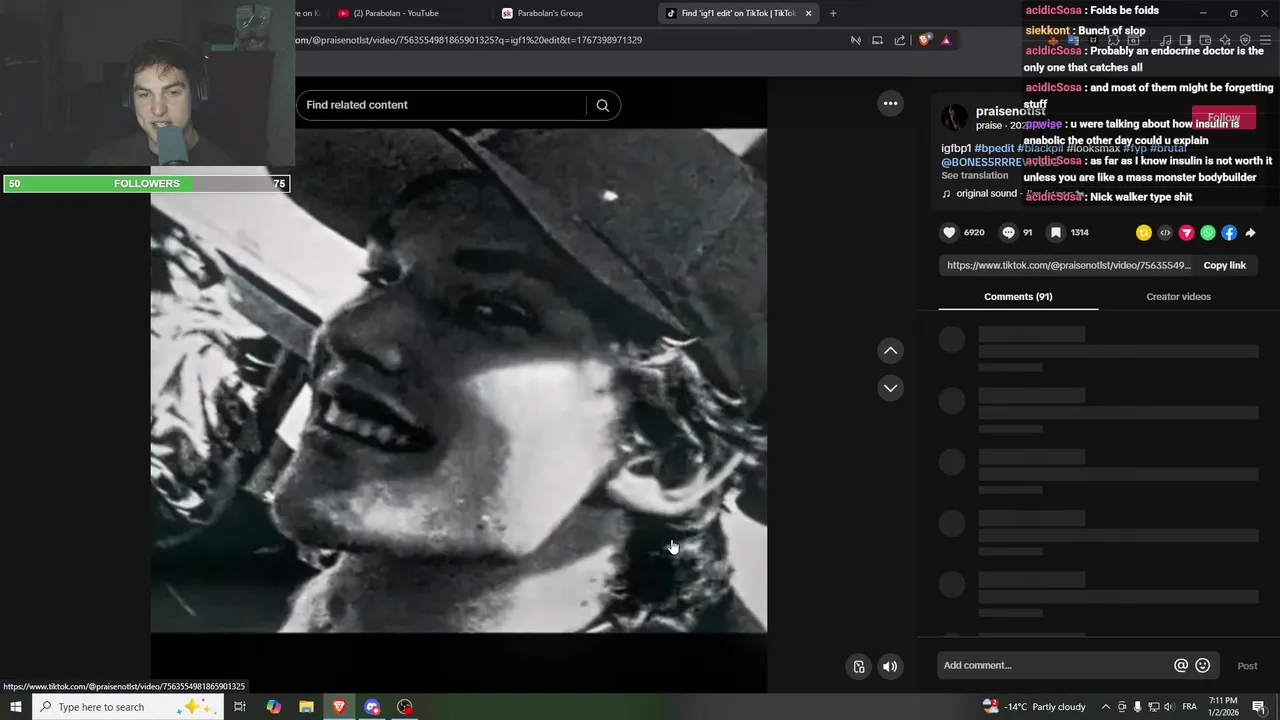Viewport: 1280px width, 720px height.
Task: Follow the praisenotlst account
Action: [1223, 118]
